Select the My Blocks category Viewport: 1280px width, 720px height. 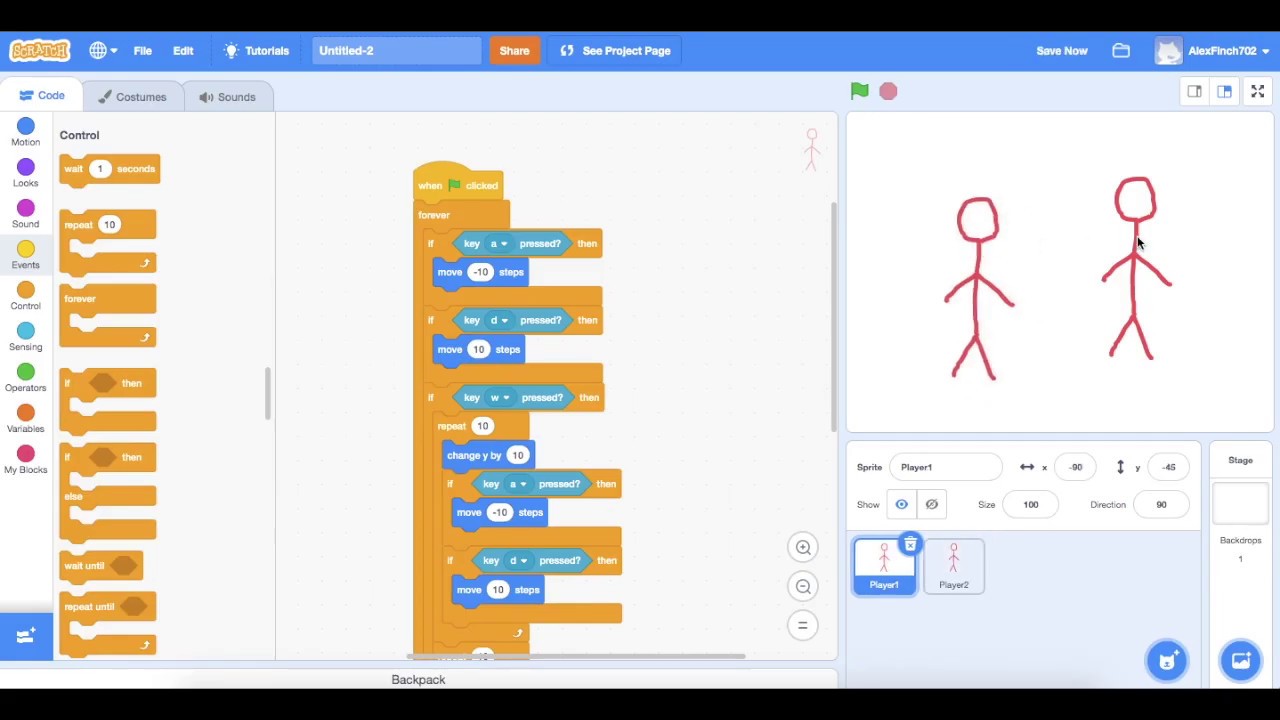point(26,459)
